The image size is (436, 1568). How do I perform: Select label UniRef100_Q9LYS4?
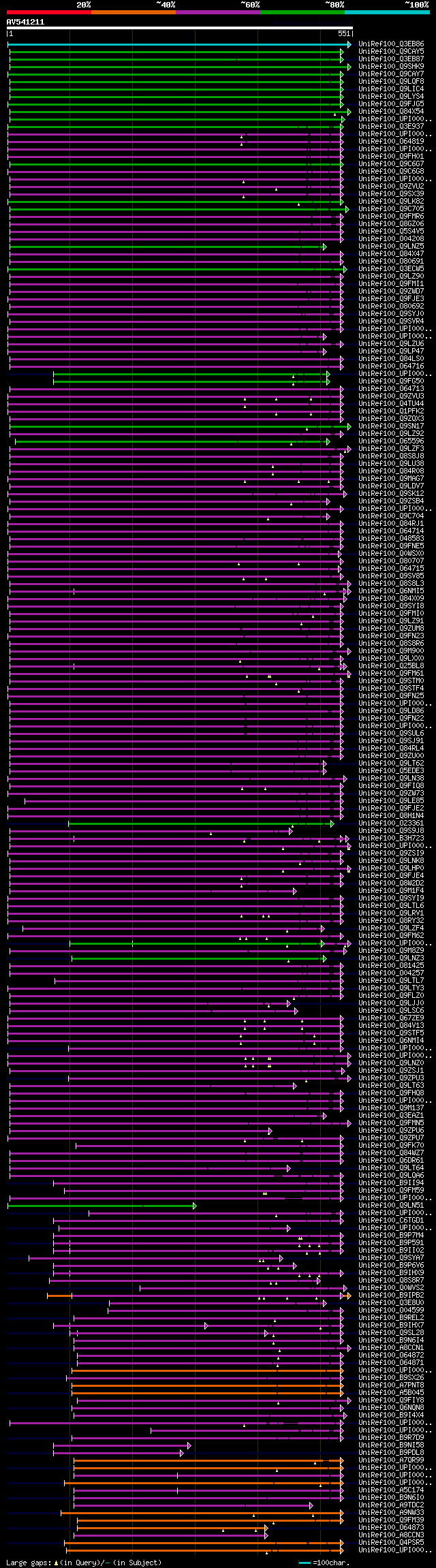coord(391,97)
